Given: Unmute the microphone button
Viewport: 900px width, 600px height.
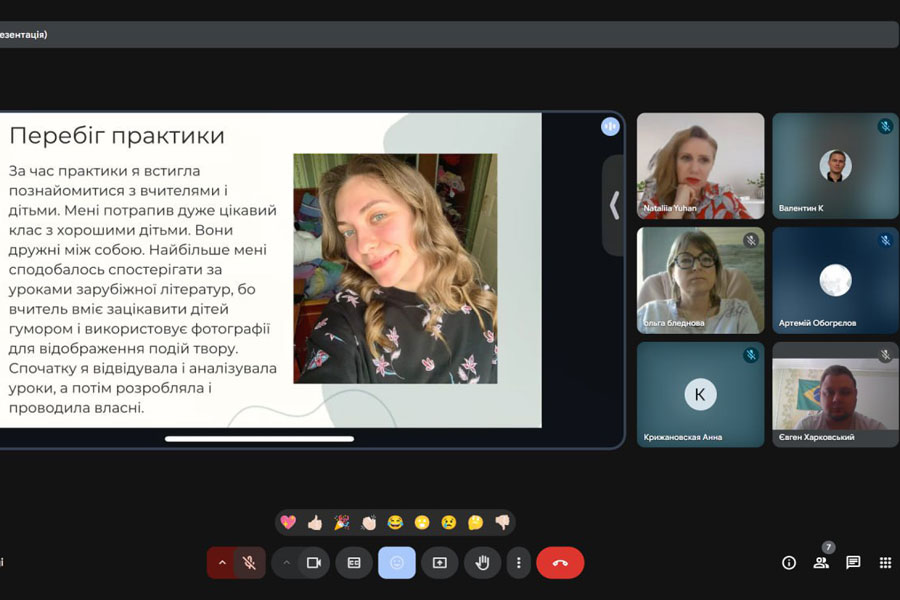Looking at the screenshot, I should (x=250, y=563).
